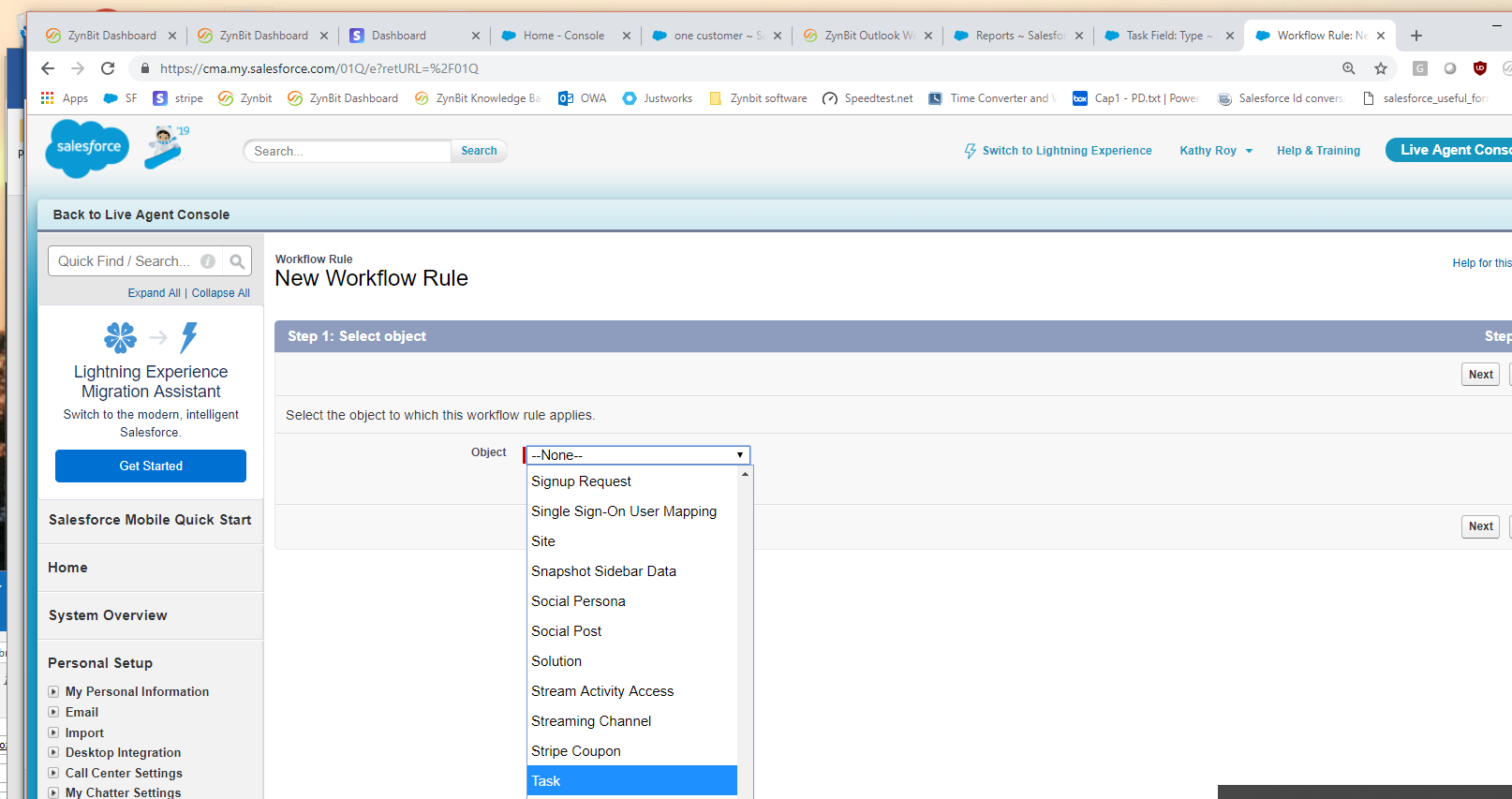
Task: Open the Time Converter bookmark
Action: click(992, 98)
